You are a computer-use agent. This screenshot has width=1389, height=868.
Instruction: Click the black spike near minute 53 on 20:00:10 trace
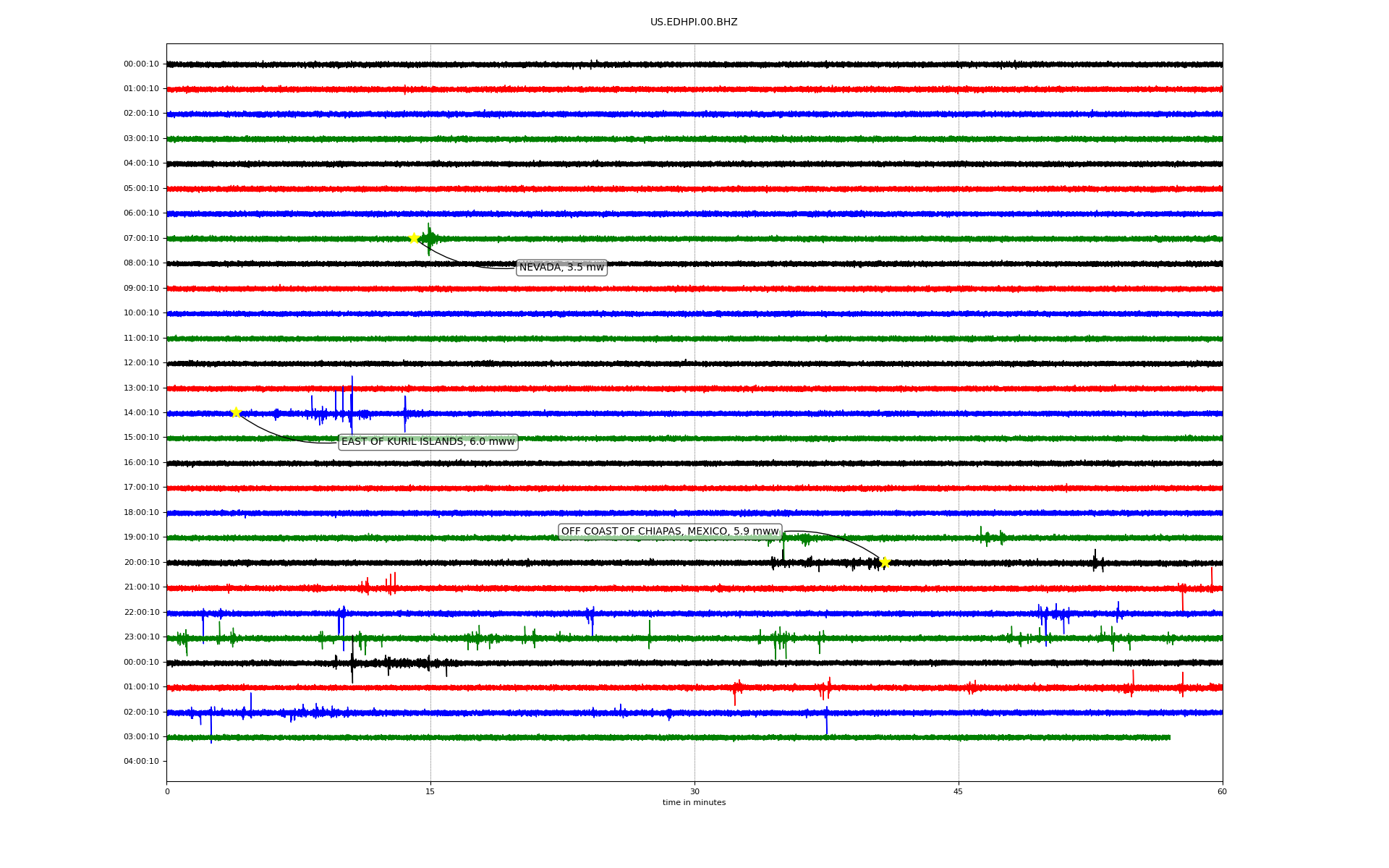(x=1097, y=561)
